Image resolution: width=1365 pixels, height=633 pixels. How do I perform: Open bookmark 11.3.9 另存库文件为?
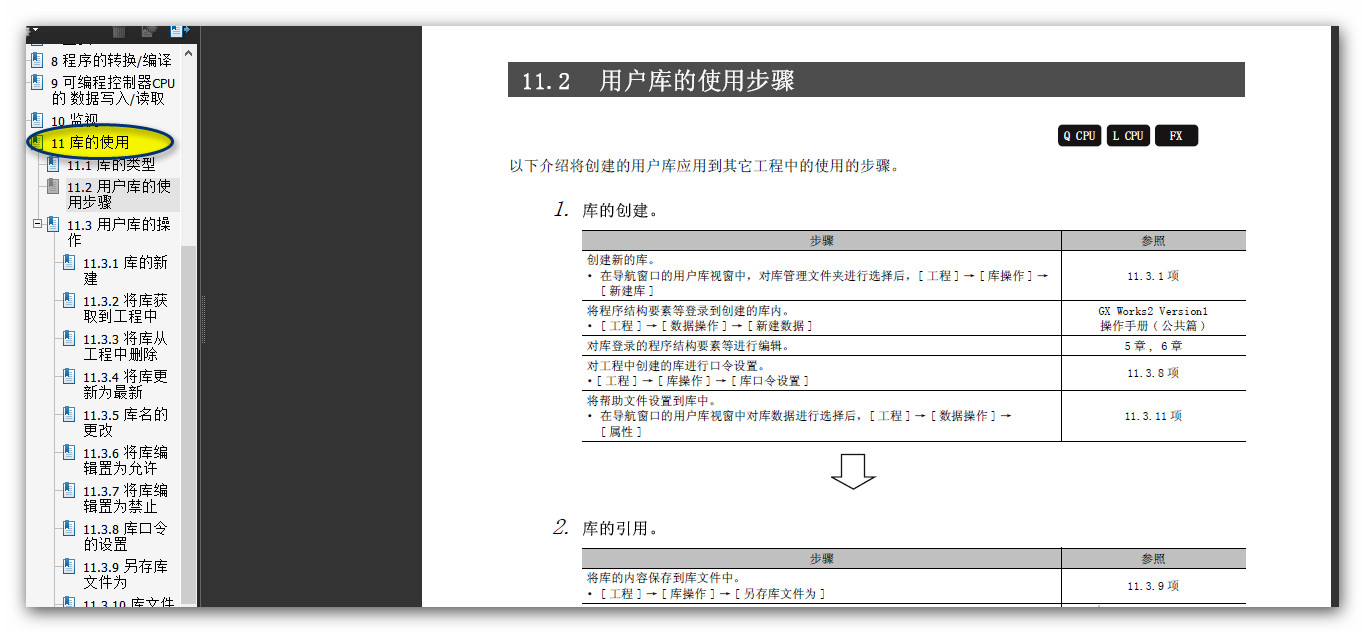[125, 574]
